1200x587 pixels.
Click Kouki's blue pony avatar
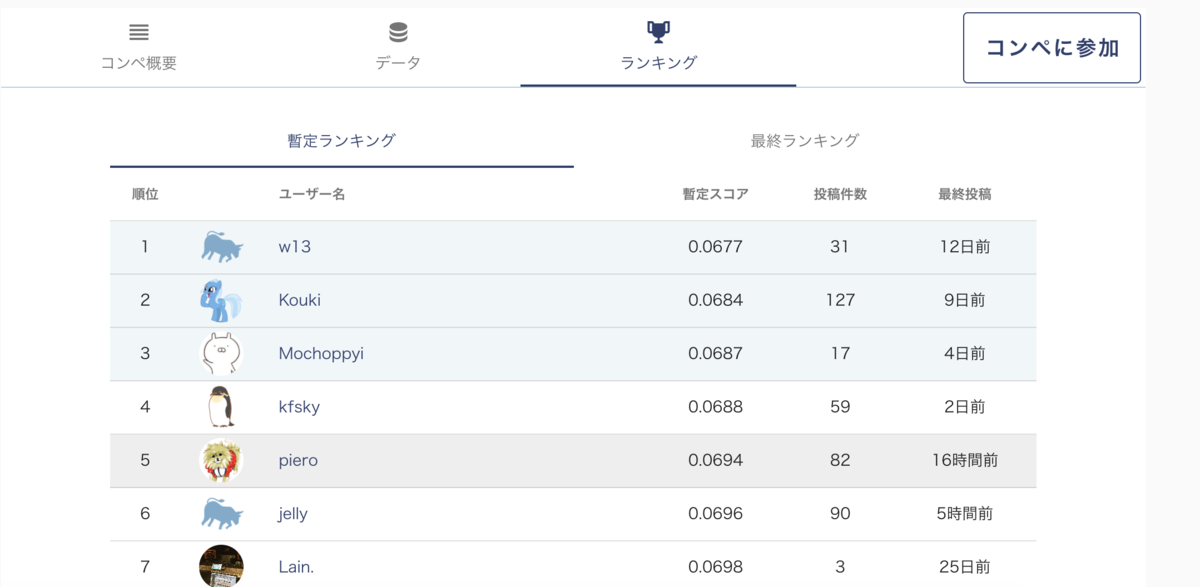[220, 300]
